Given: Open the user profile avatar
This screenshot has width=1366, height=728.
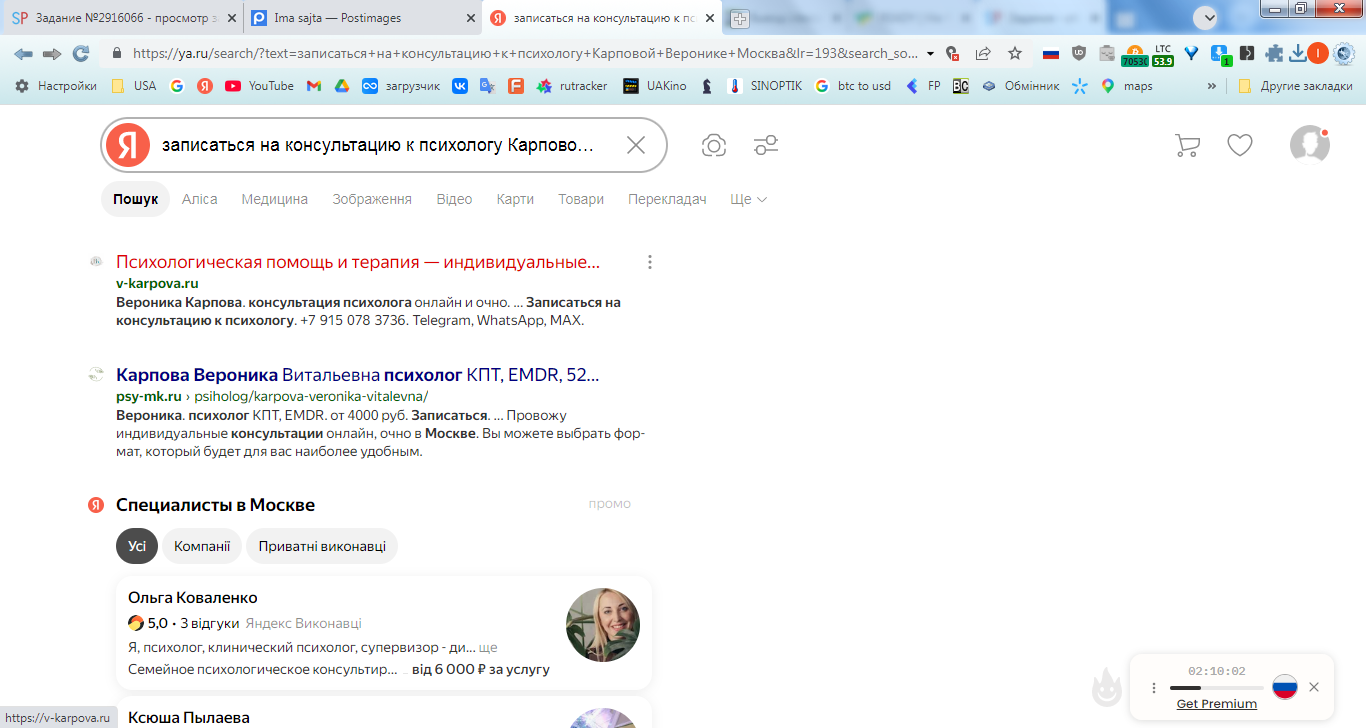Looking at the screenshot, I should (x=1310, y=145).
